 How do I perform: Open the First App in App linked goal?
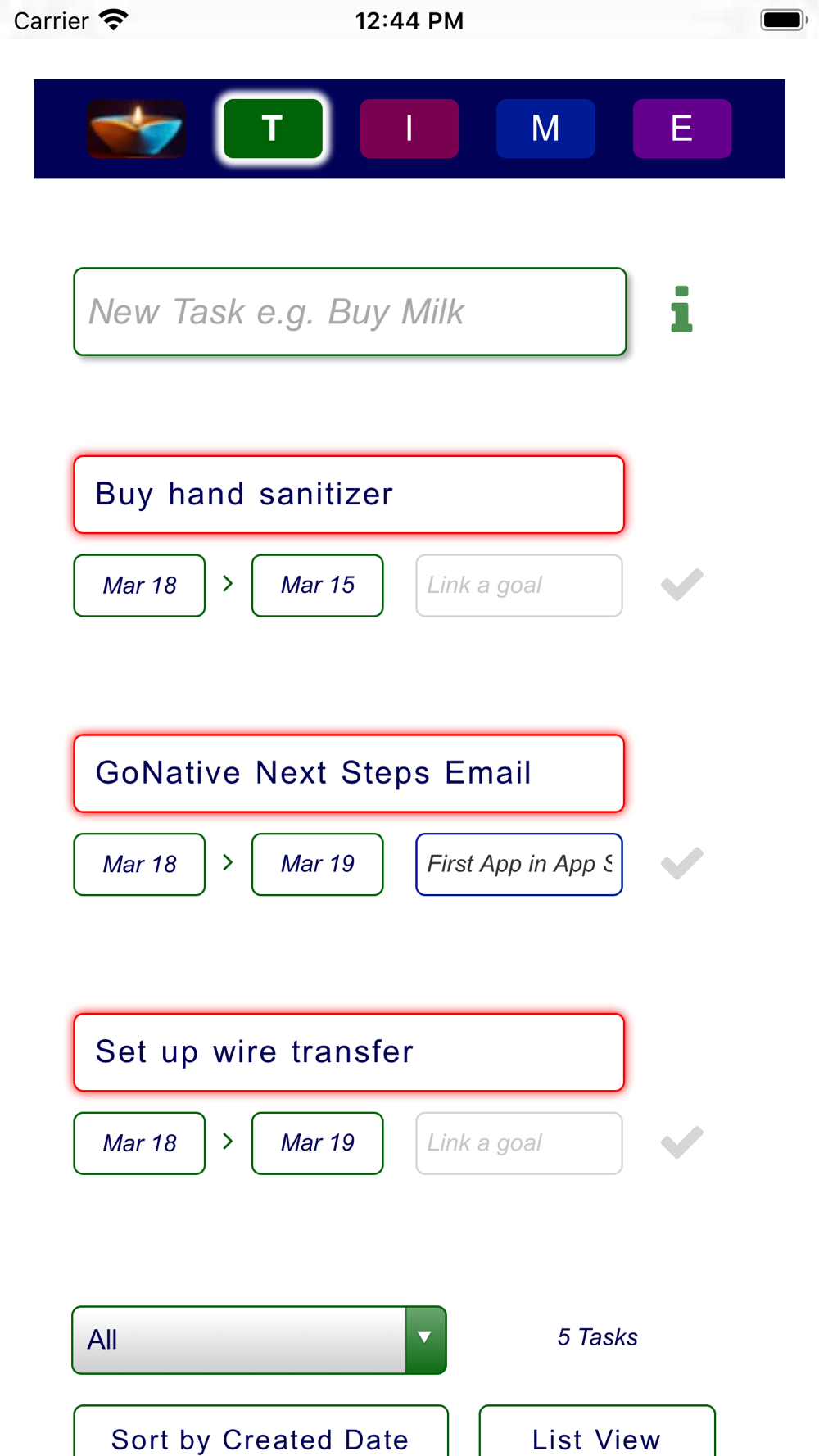pos(519,864)
